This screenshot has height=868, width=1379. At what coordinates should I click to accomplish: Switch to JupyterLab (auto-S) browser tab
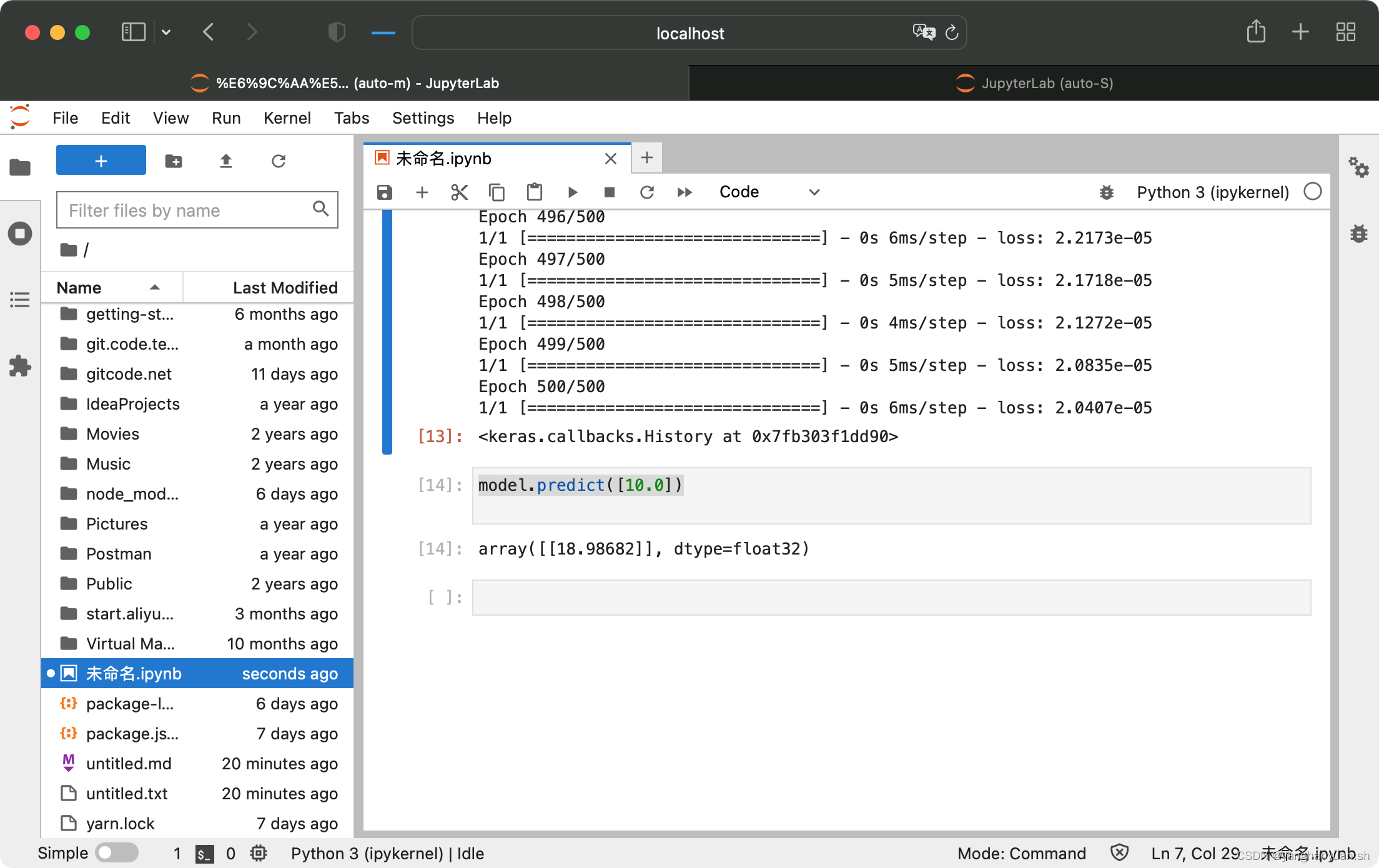point(1034,83)
